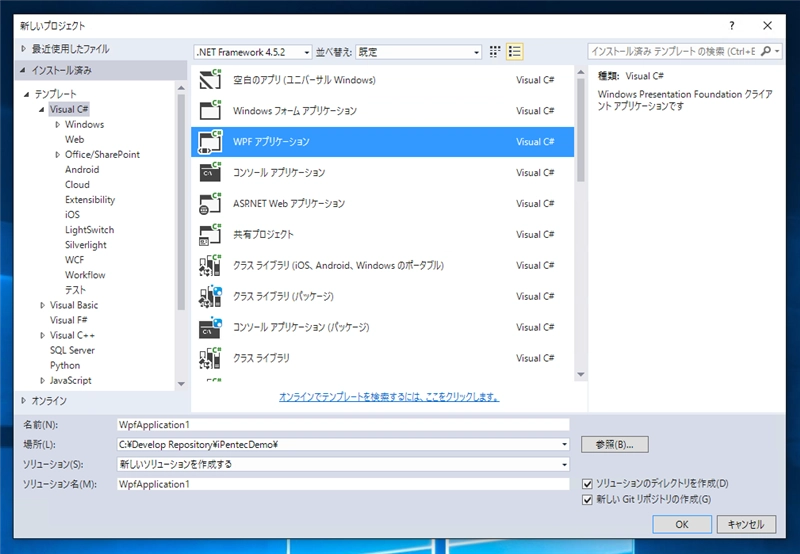Expand the オンライン section

coord(23,401)
